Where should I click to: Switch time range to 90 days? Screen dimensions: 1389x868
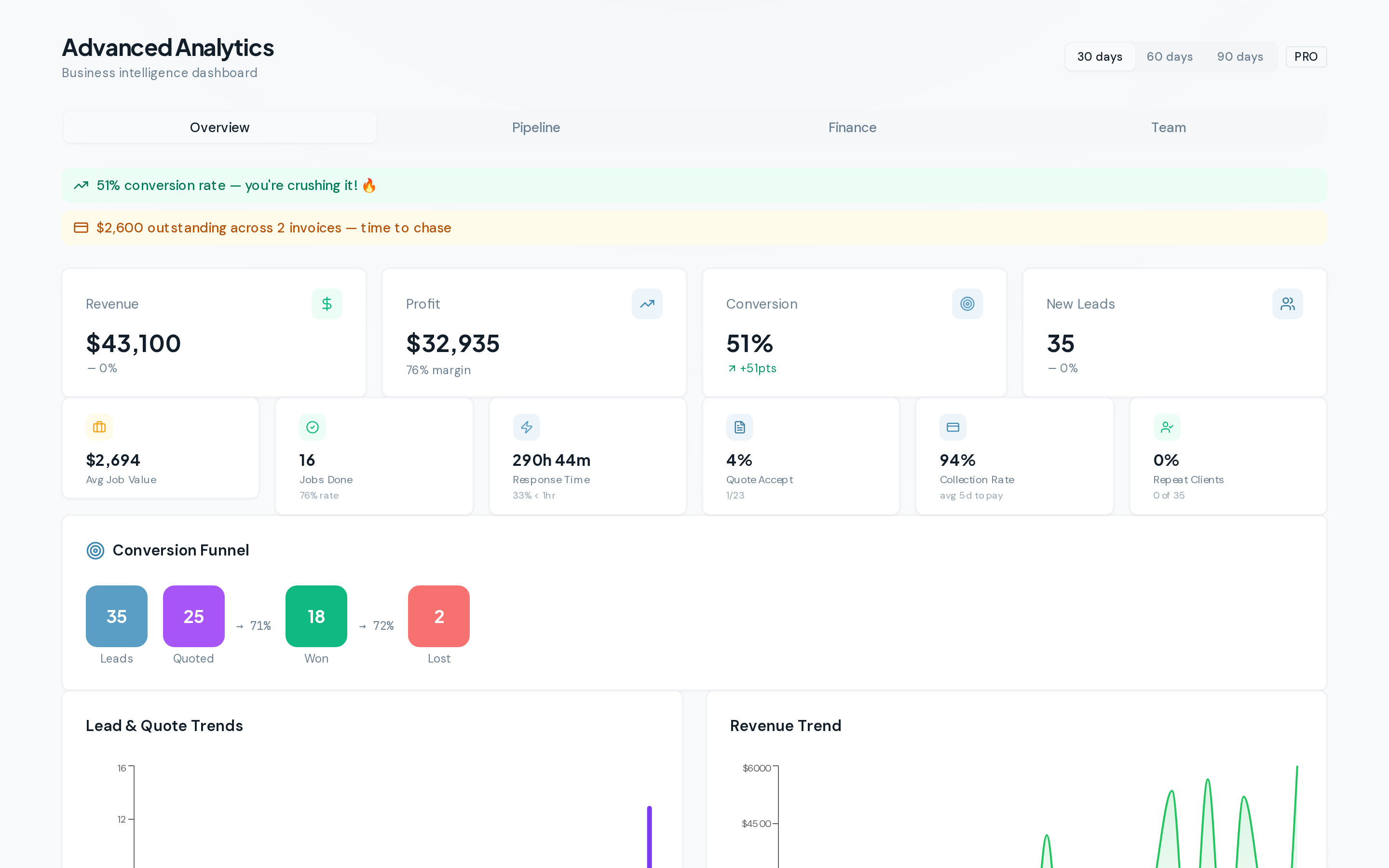pos(1240,57)
